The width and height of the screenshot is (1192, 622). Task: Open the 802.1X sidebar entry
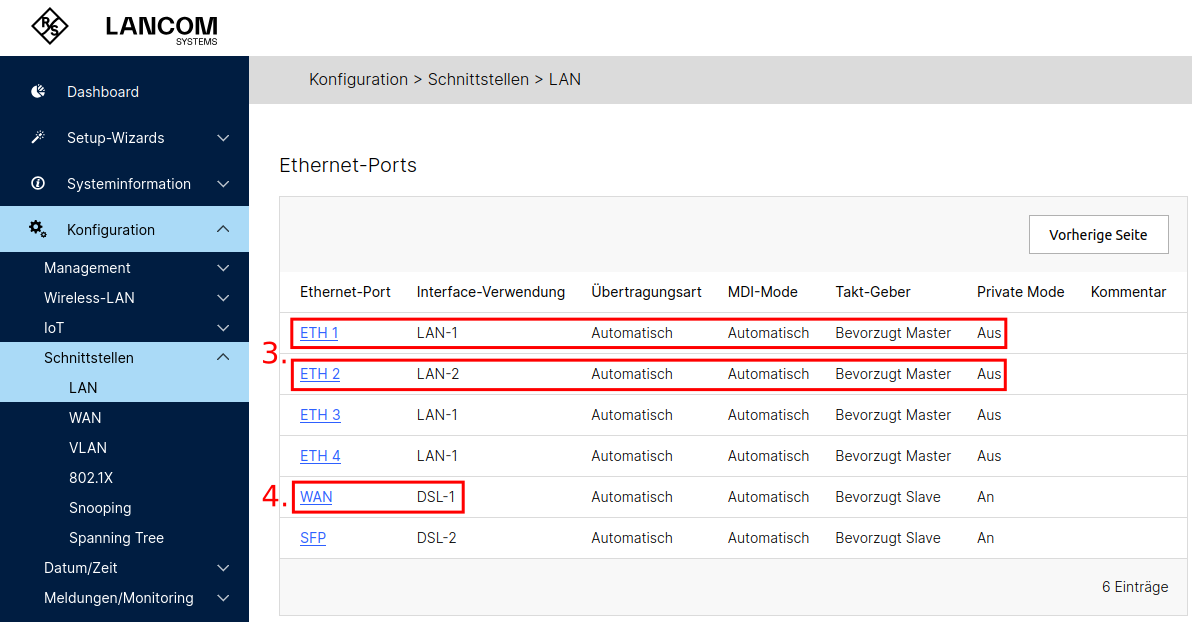(90, 478)
